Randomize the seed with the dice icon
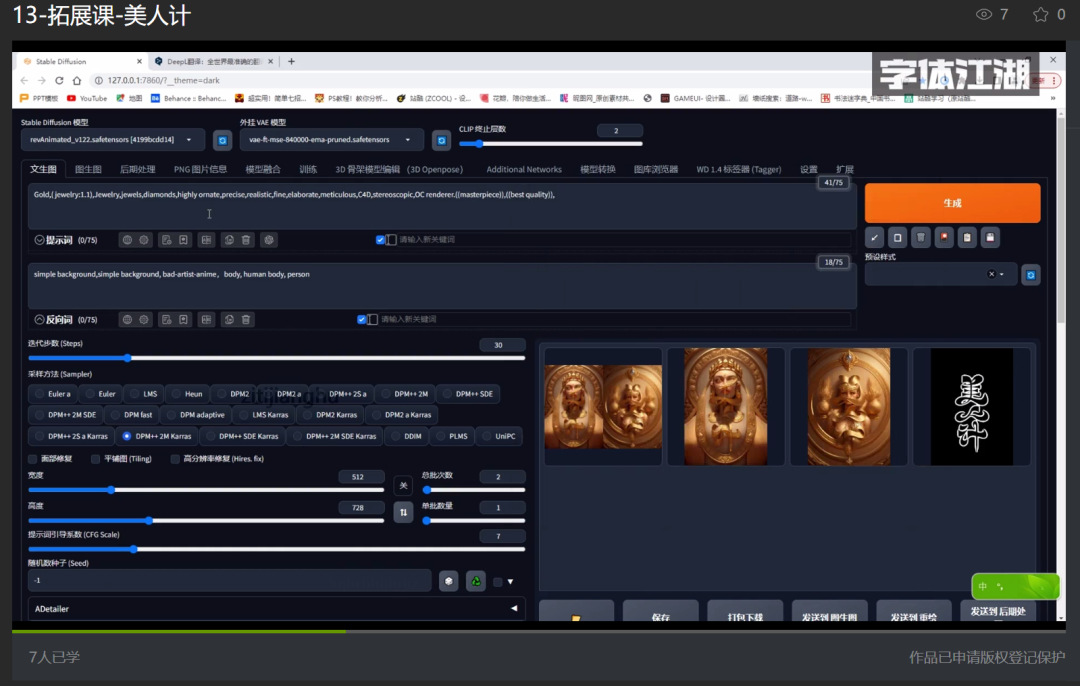Image resolution: width=1080 pixels, height=686 pixels. click(x=448, y=581)
